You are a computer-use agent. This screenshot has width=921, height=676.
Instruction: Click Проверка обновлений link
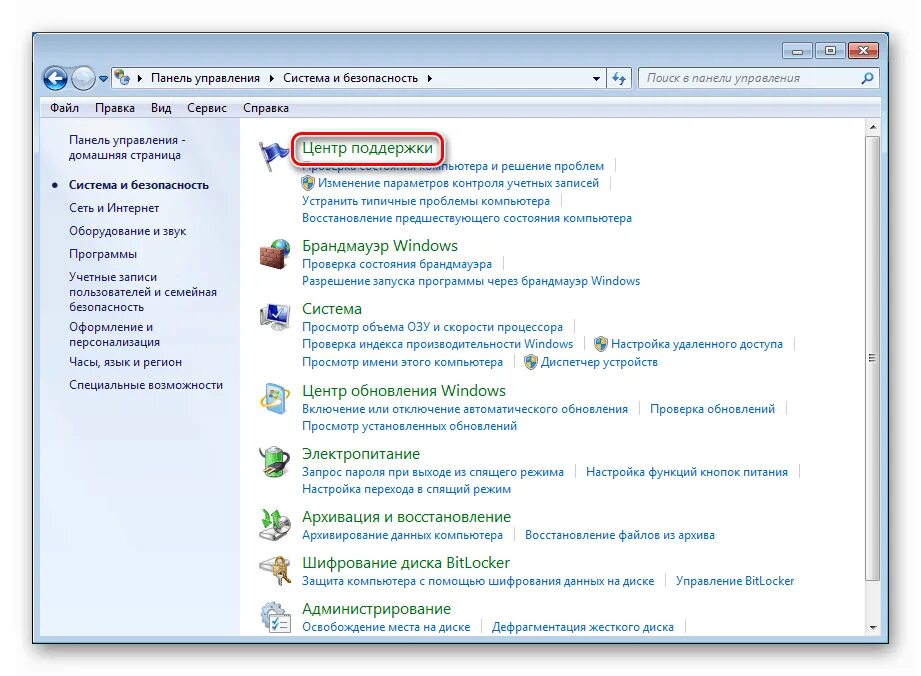pyautogui.click(x=712, y=409)
